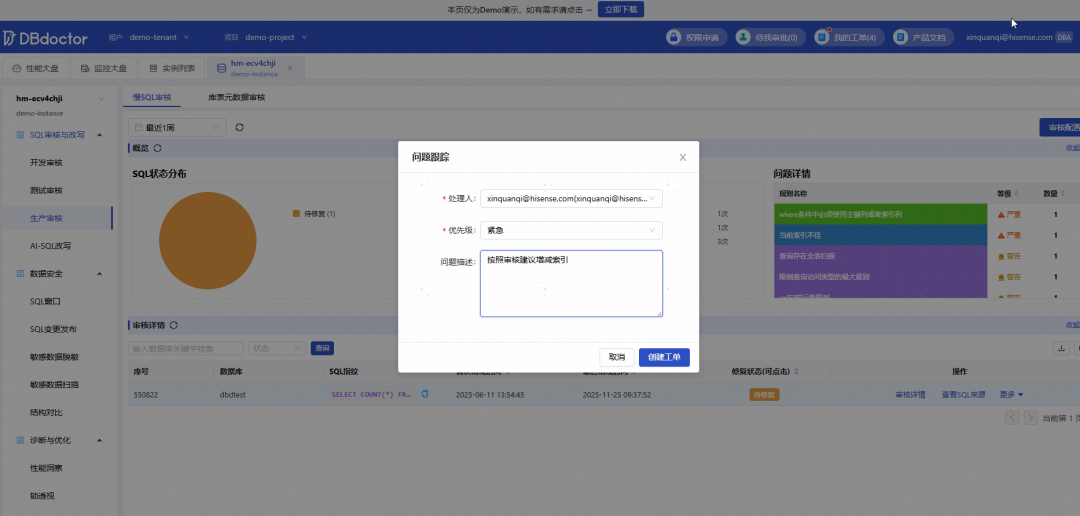Screen dimensions: 1080x516
Task: Open the 性能大盘 tab
Action: 36,68
